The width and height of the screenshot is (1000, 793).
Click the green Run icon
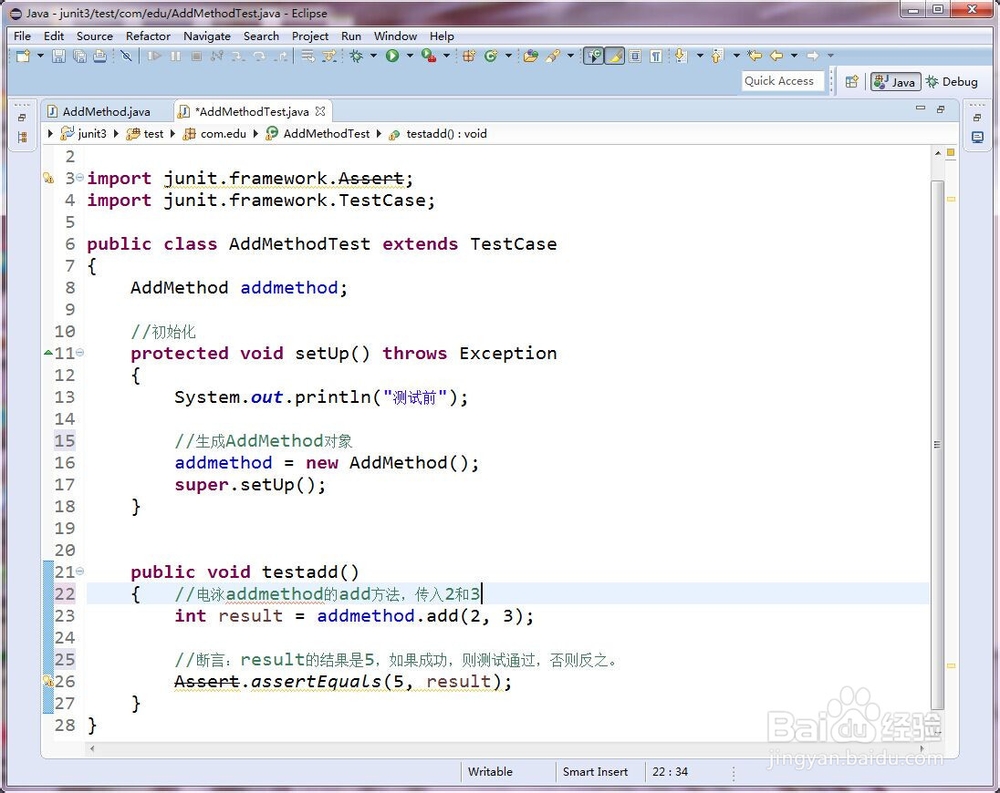tap(392, 56)
